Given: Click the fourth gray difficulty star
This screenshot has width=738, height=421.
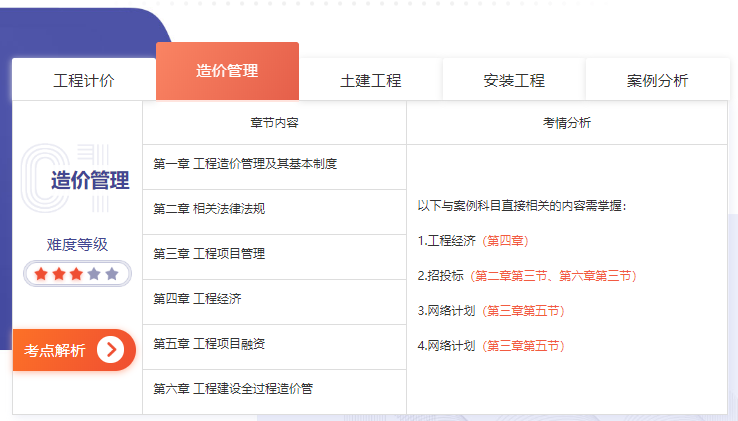Looking at the screenshot, I should pyautogui.click(x=94, y=273).
